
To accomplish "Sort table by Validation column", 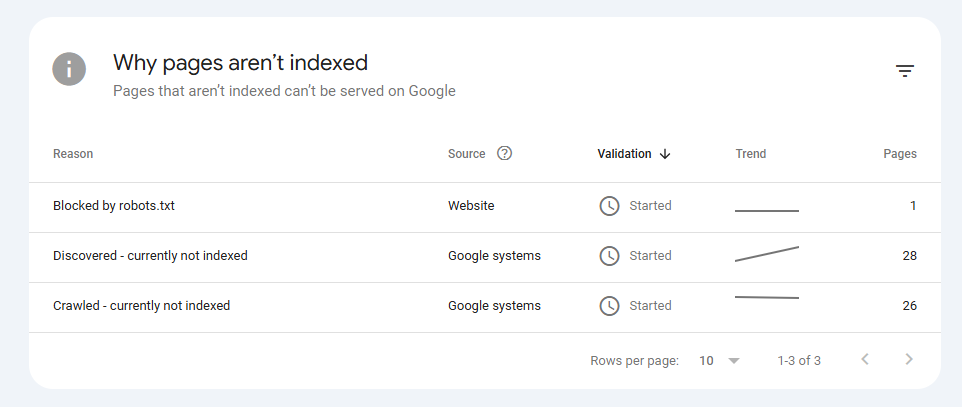I will (624, 154).
